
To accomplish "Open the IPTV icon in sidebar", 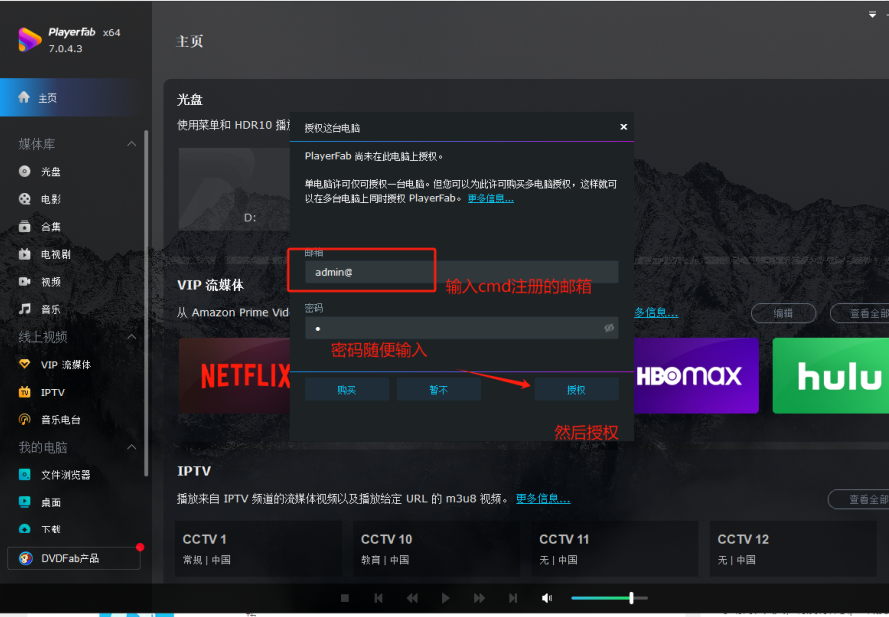I will [24, 392].
